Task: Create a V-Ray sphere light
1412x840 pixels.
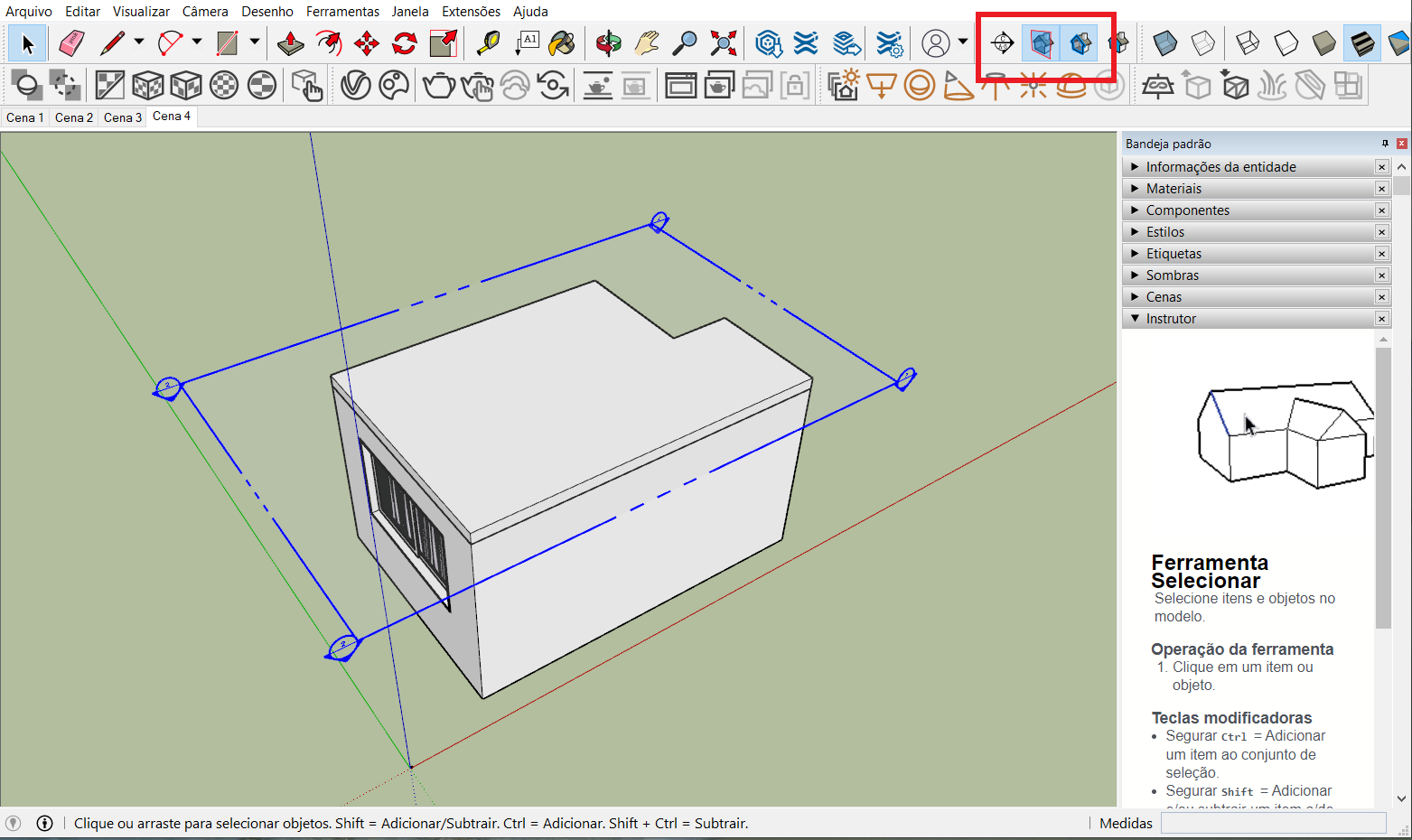Action: pyautogui.click(x=920, y=86)
